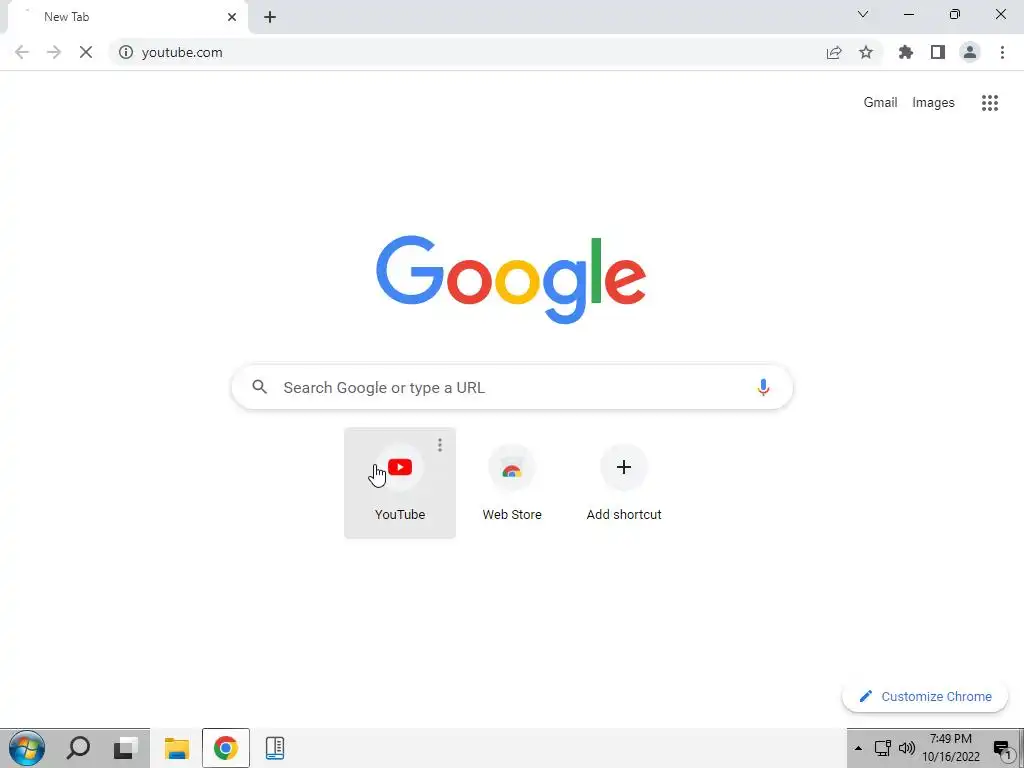Viewport: 1024px width, 768px height.
Task: View site information icon in address bar
Action: (126, 52)
